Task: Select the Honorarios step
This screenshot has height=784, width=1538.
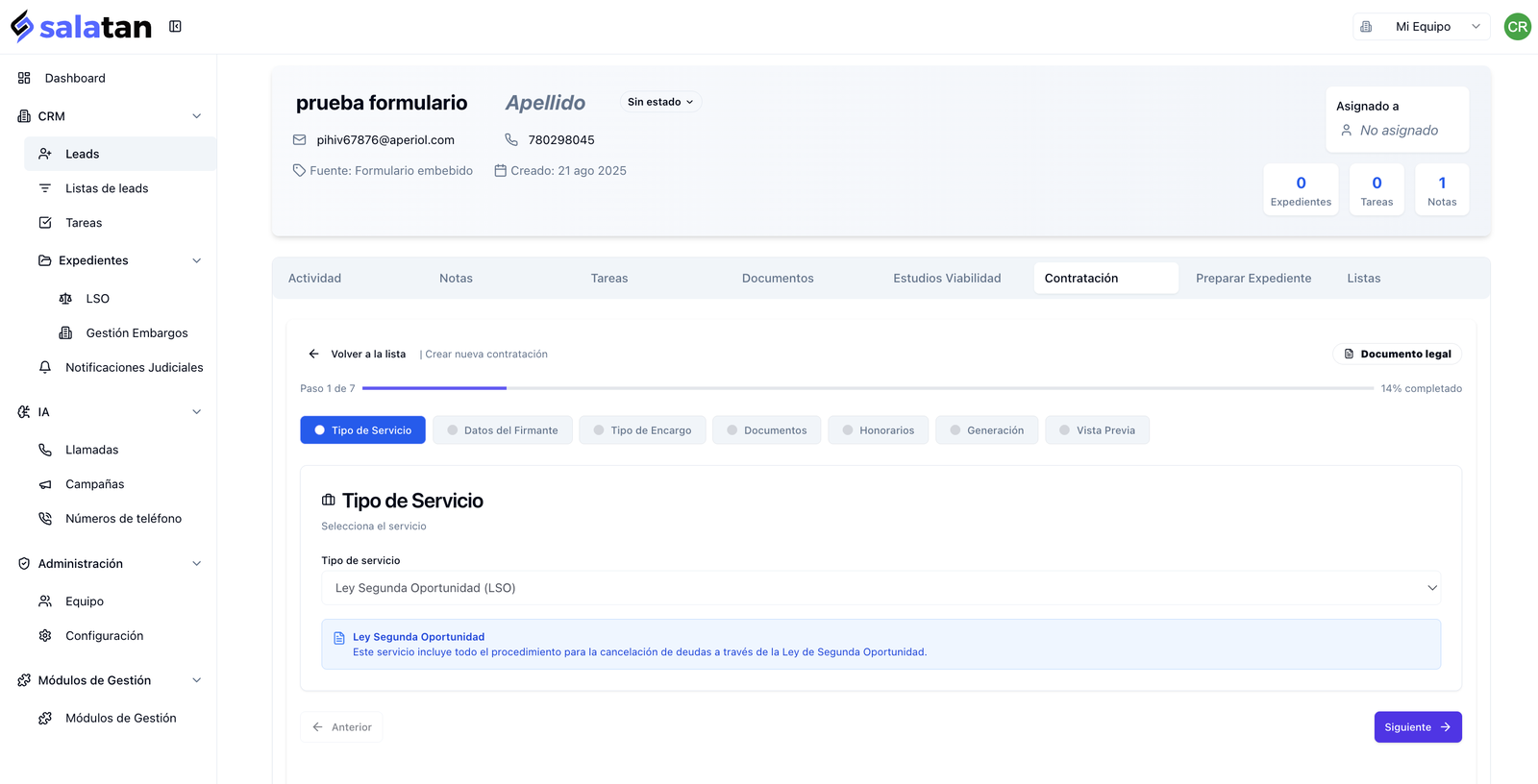Action: [x=879, y=430]
